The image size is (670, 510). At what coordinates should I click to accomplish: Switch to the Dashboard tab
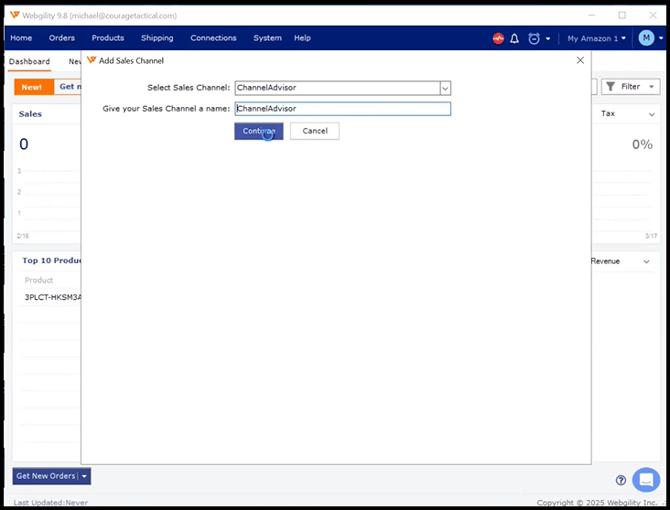click(30, 62)
